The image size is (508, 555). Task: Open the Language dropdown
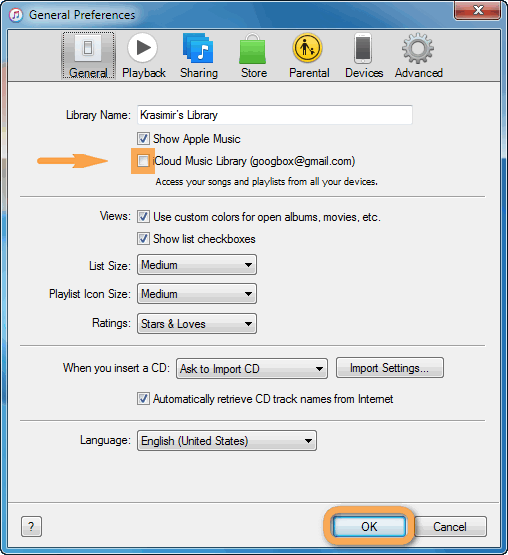pyautogui.click(x=227, y=441)
